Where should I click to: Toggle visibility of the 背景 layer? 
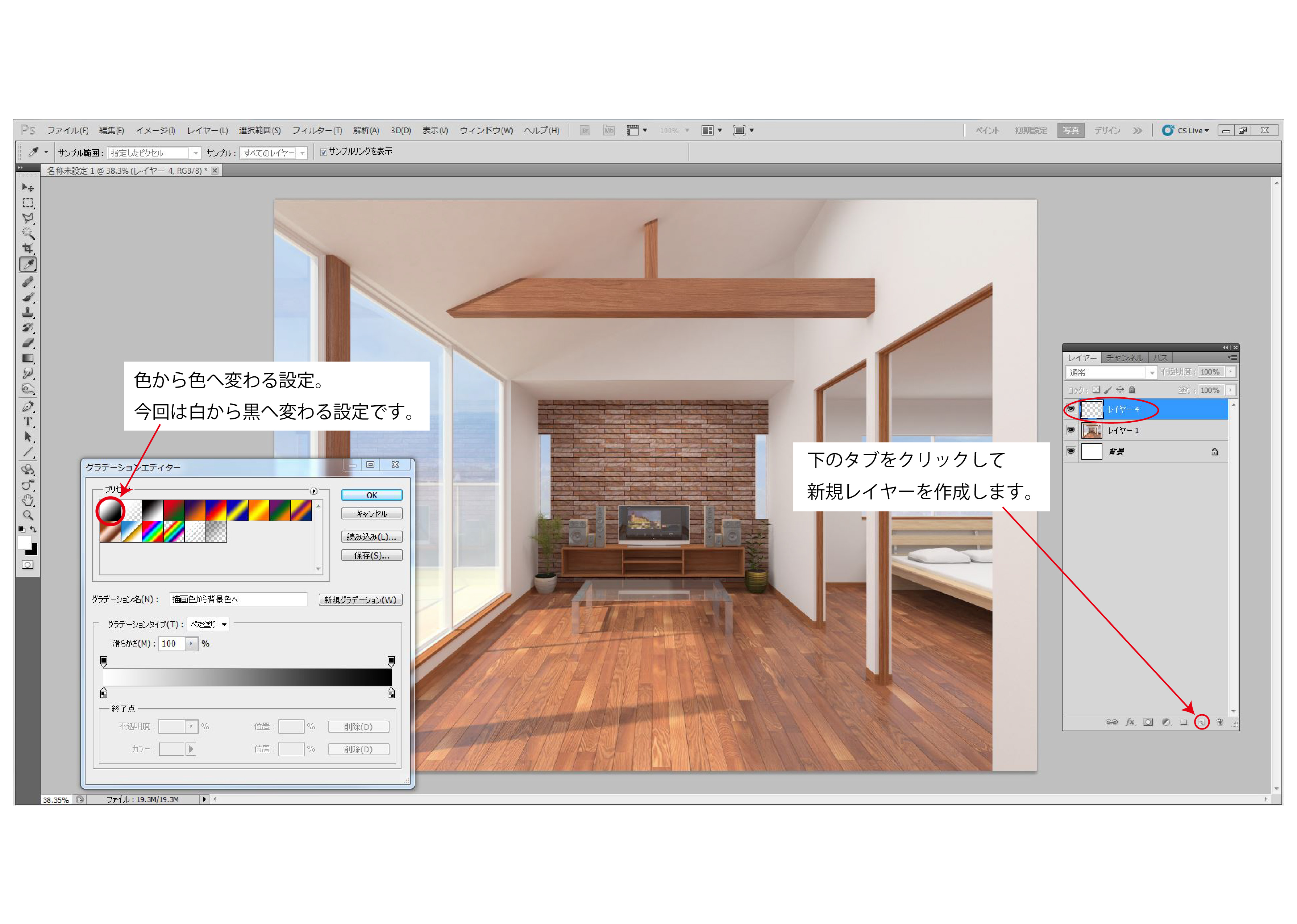(1071, 451)
